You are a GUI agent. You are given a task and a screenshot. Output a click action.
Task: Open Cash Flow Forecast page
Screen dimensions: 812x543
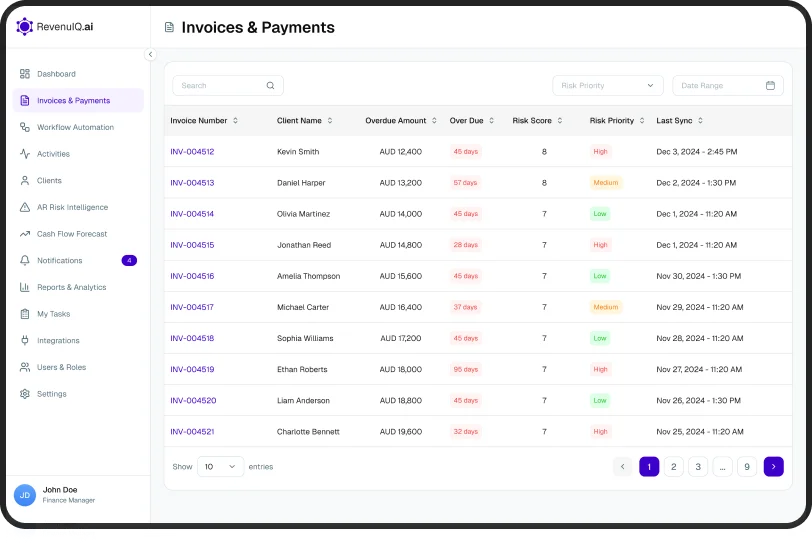coord(78,234)
